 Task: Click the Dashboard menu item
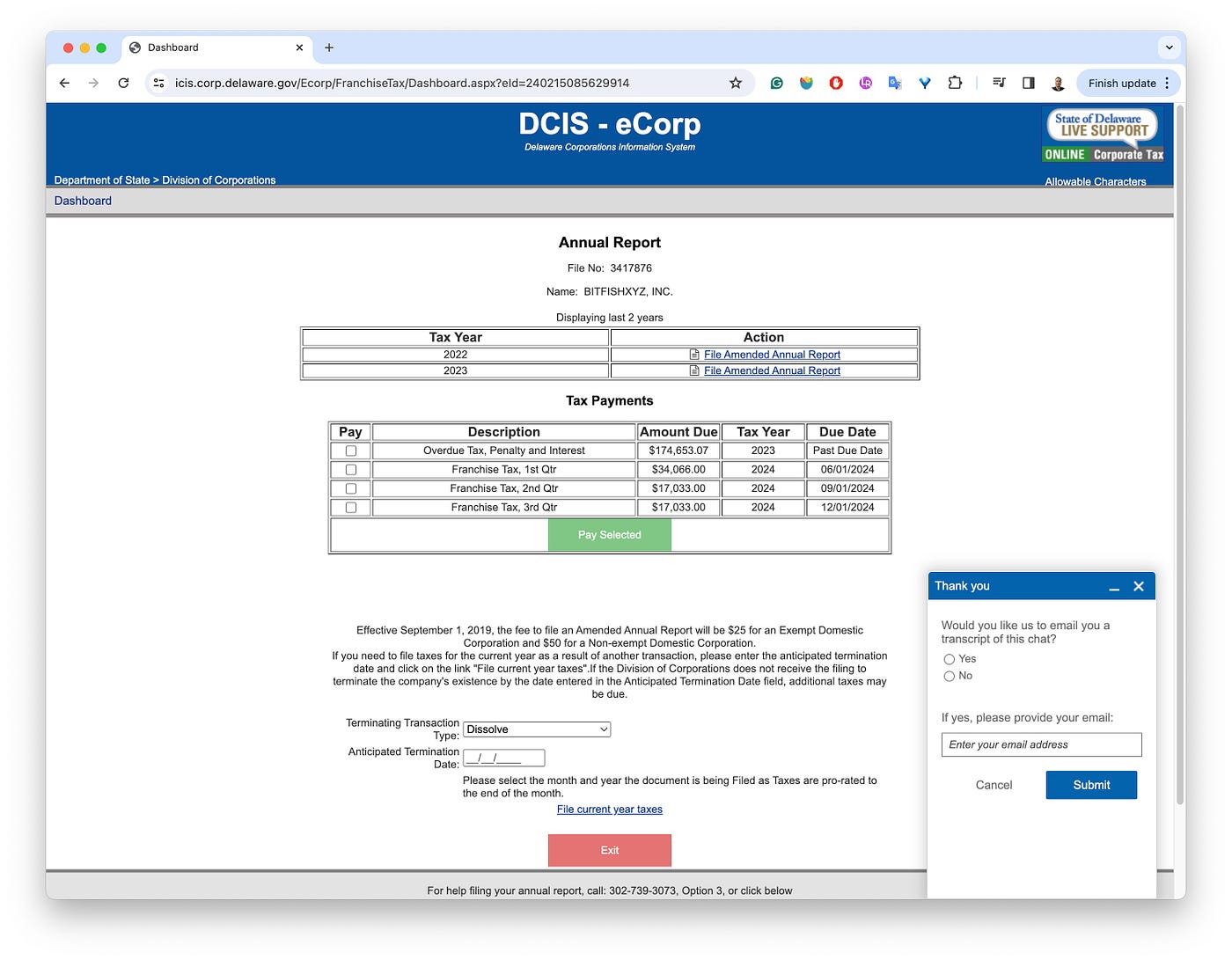point(83,201)
